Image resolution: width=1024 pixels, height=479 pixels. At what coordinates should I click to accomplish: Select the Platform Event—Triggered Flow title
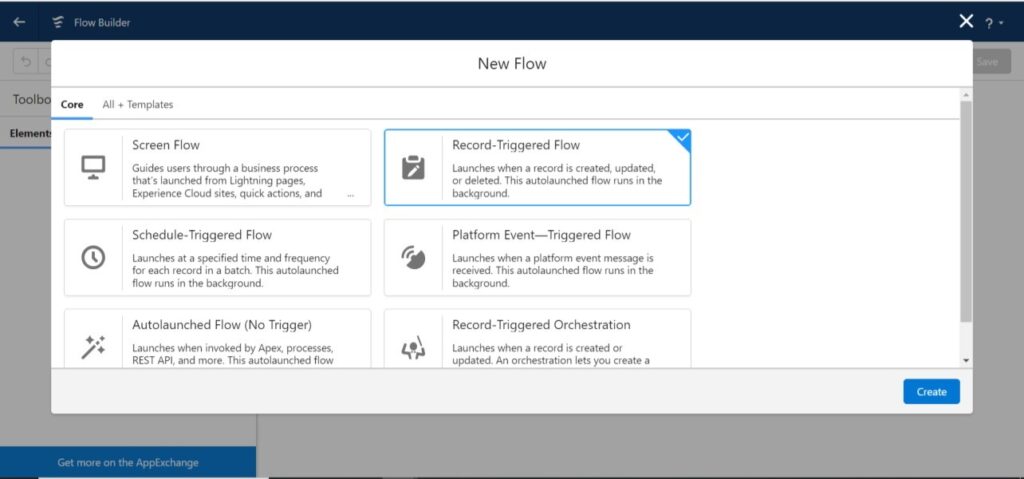pos(541,235)
